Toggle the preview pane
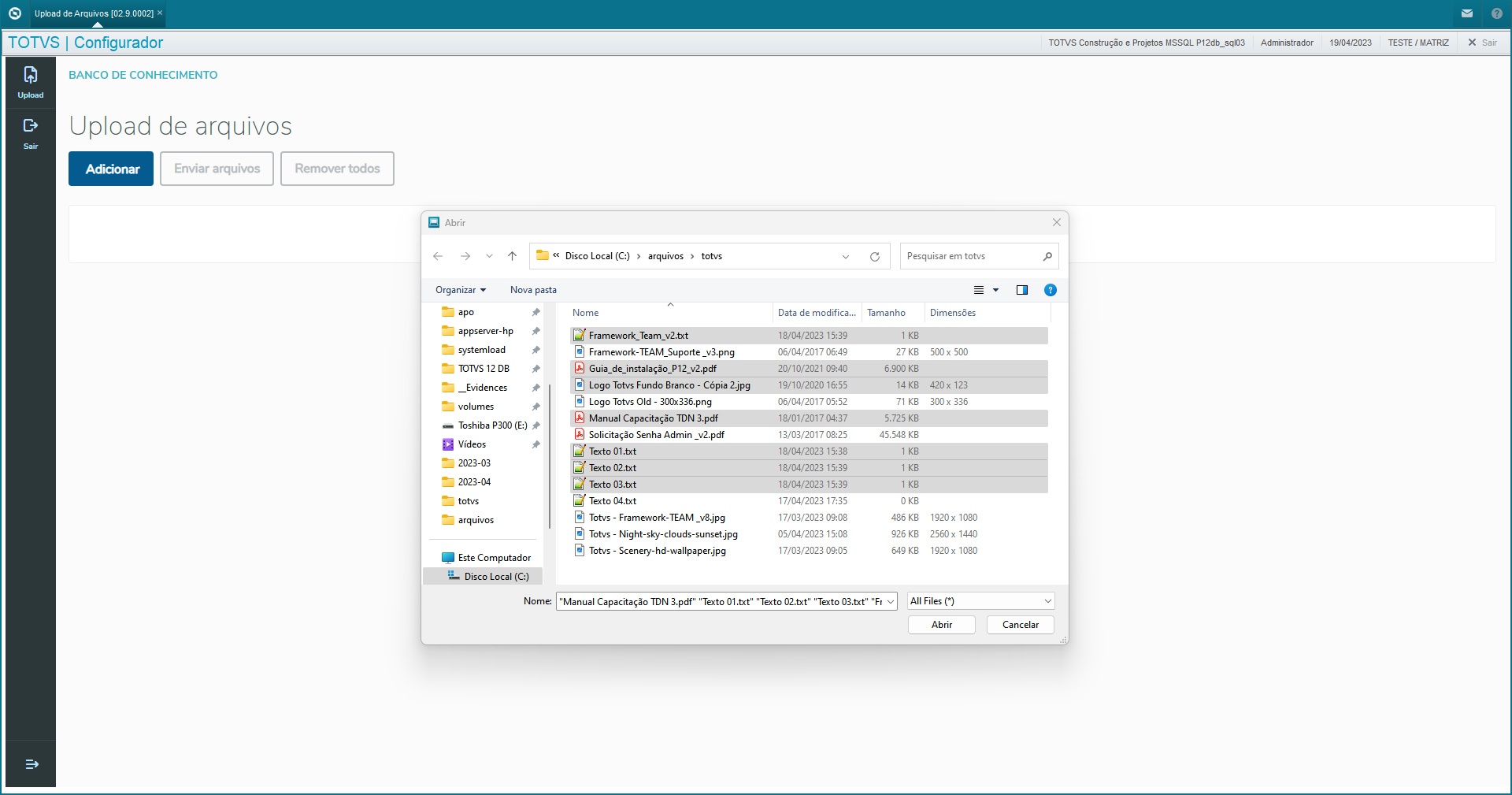This screenshot has height=795, width=1512. (x=1022, y=290)
